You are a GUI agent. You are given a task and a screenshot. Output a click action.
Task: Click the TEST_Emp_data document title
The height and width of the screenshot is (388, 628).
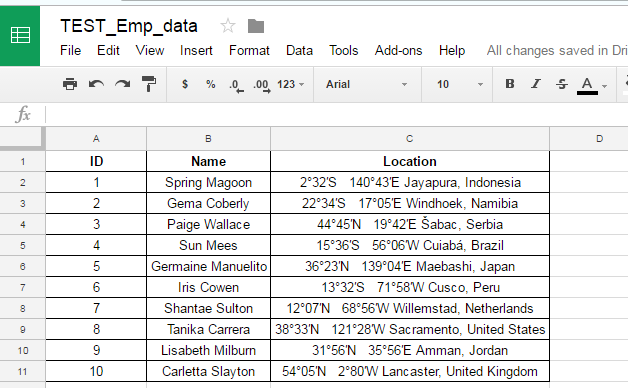(x=129, y=26)
